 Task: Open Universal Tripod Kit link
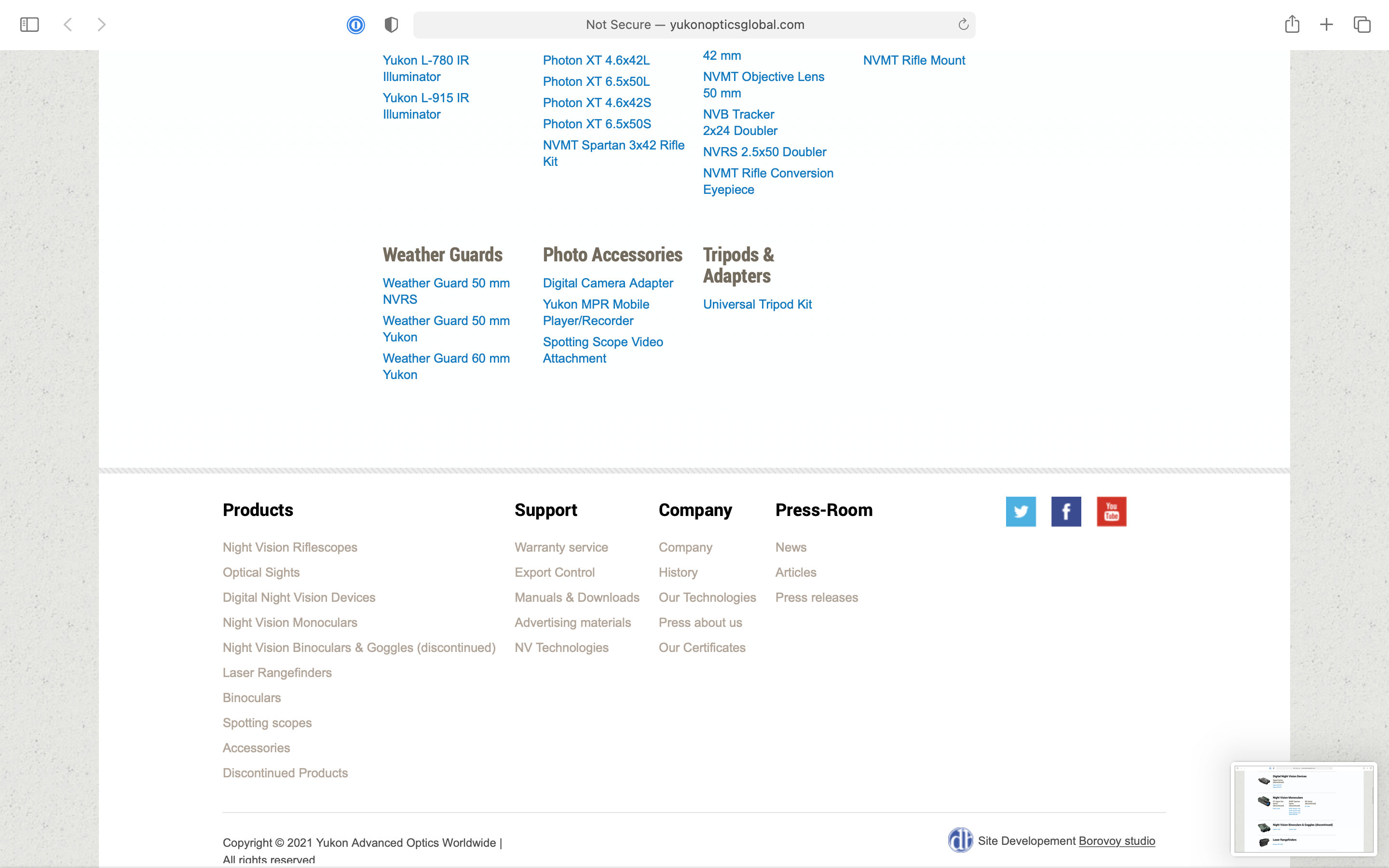[757, 304]
